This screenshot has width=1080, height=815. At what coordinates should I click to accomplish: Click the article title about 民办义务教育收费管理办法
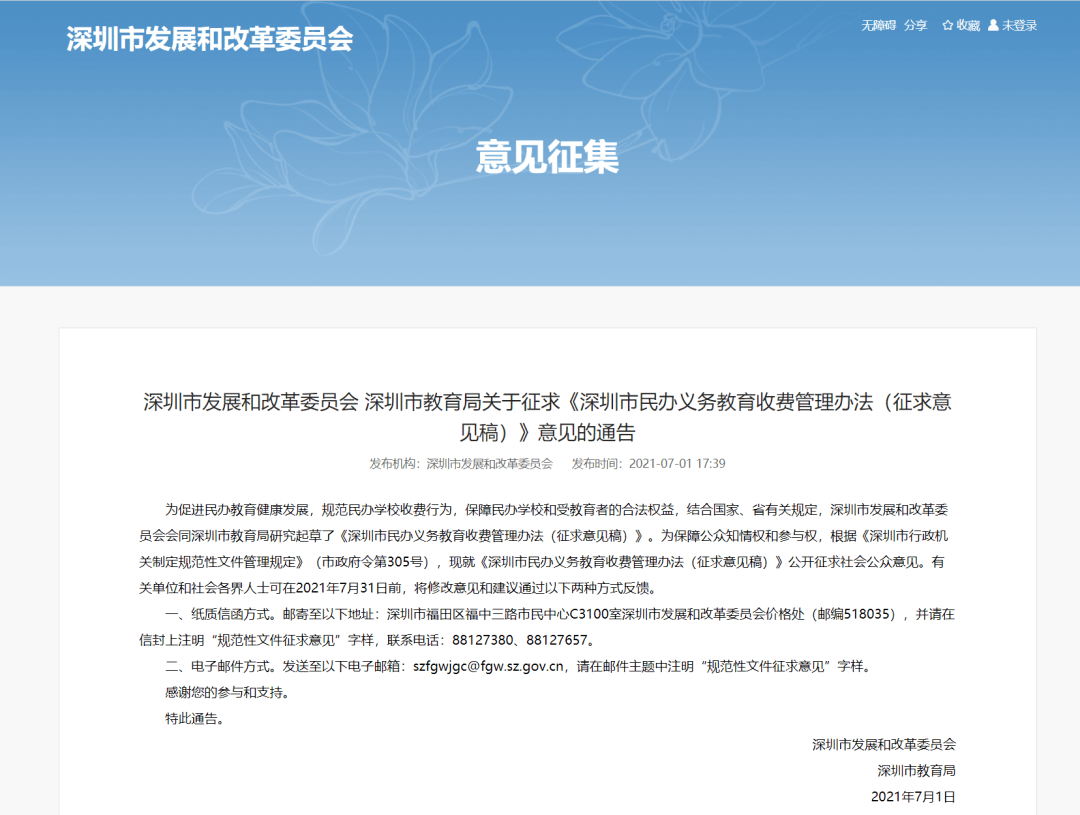pos(546,417)
